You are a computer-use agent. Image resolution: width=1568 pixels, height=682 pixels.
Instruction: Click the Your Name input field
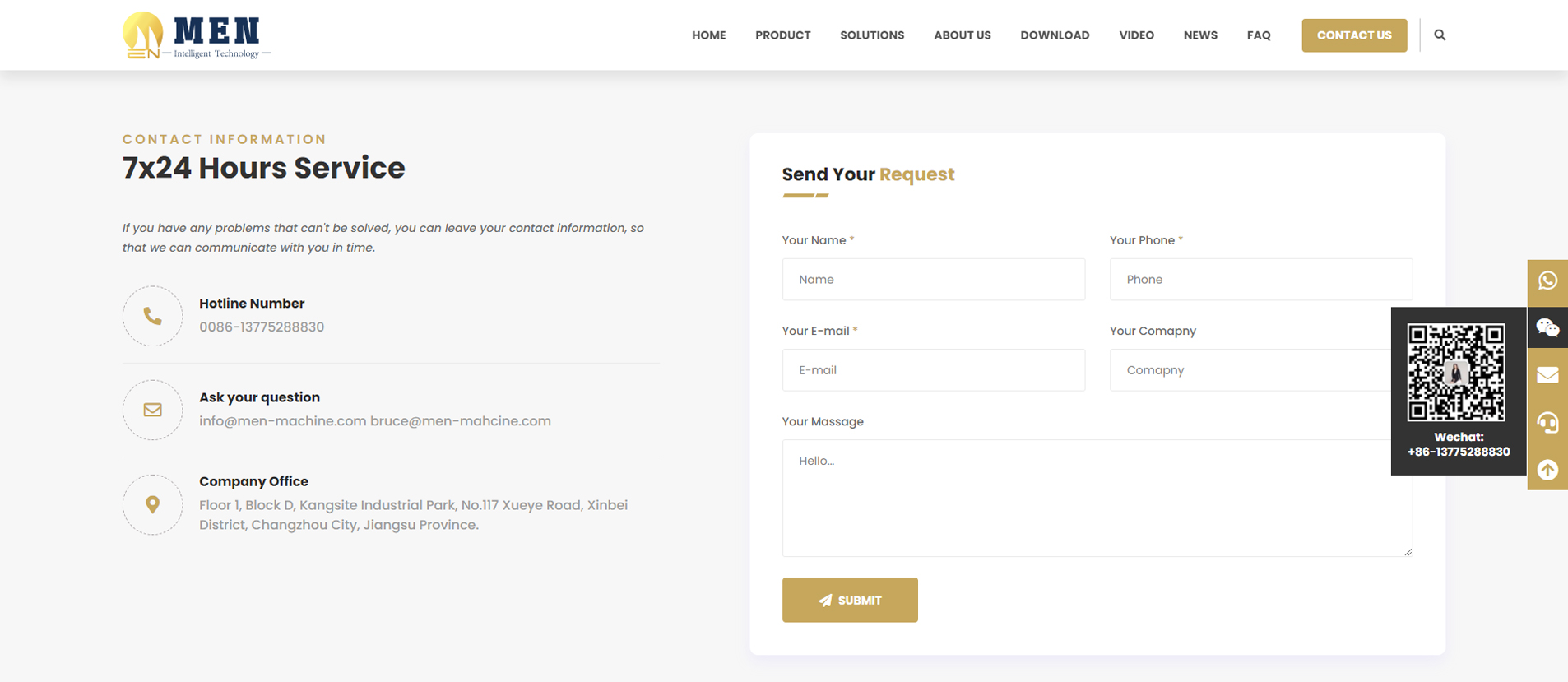(933, 280)
